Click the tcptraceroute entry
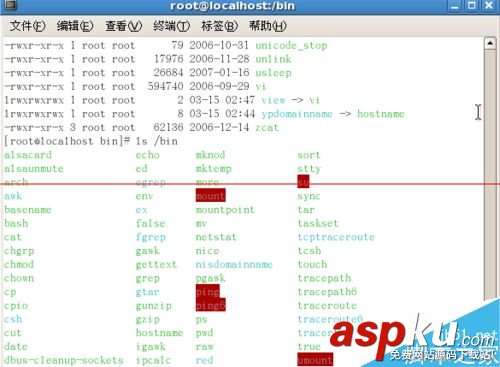This screenshot has height=367, width=500. tap(336, 237)
